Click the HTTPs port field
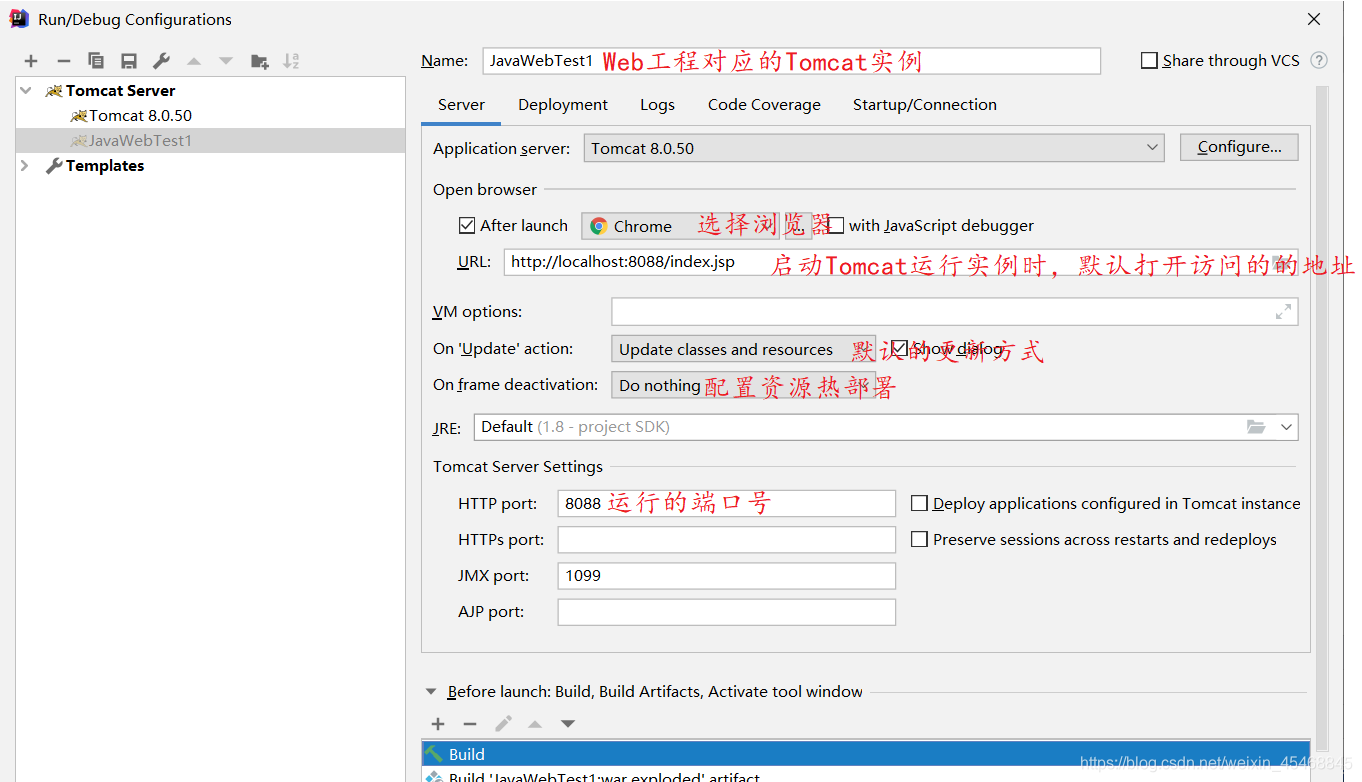Screen dimensions: 1362x782 pyautogui.click(x=726, y=539)
